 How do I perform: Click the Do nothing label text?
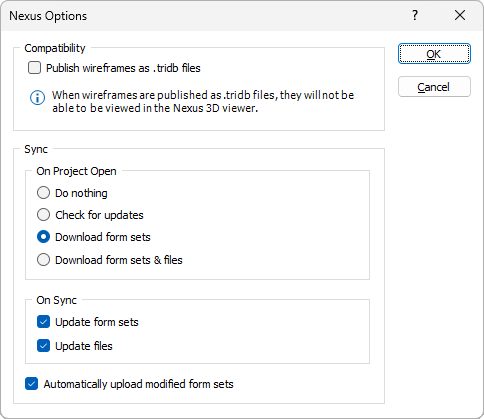point(81,193)
